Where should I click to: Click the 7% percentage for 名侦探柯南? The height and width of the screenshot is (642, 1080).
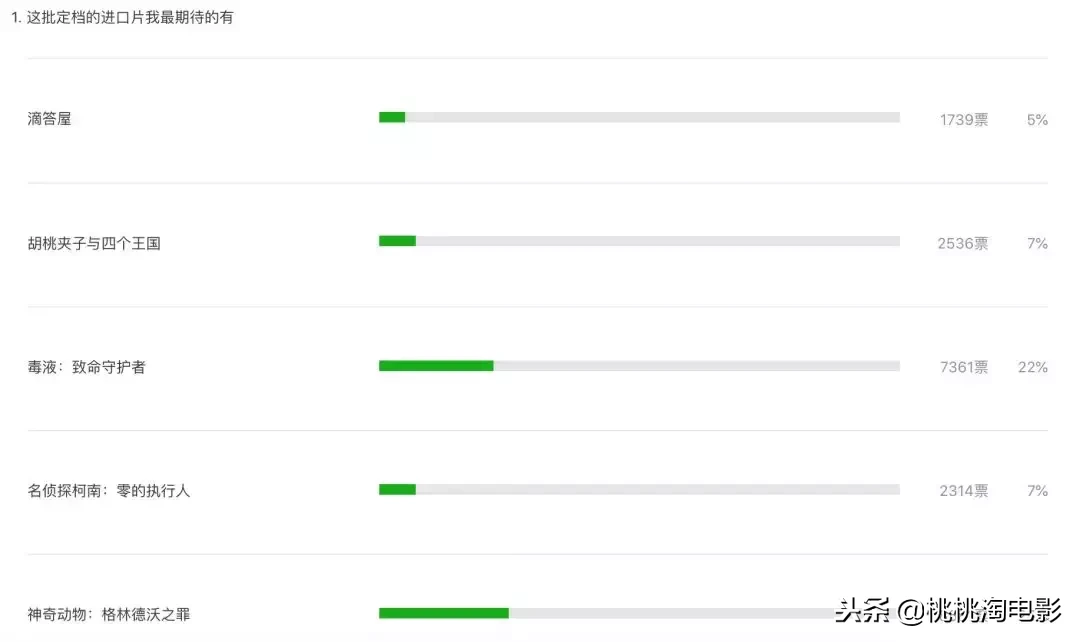pos(1037,490)
